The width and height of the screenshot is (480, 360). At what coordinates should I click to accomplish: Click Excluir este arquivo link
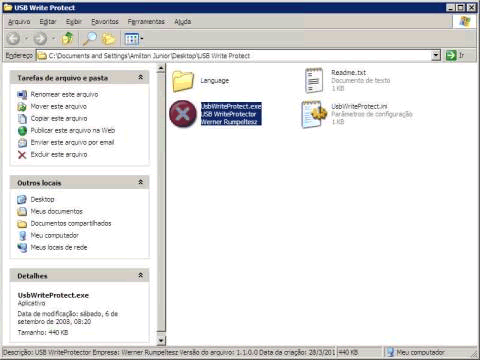coord(59,155)
